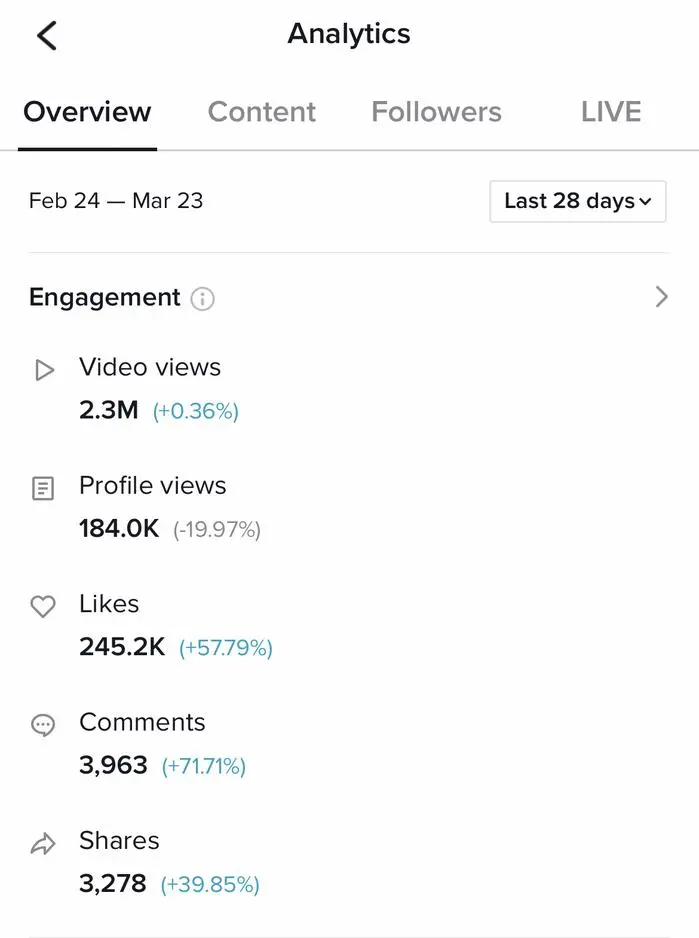Viewport: 699px width, 938px height.
Task: Click the 184.0K profile views value
Action: point(119,529)
